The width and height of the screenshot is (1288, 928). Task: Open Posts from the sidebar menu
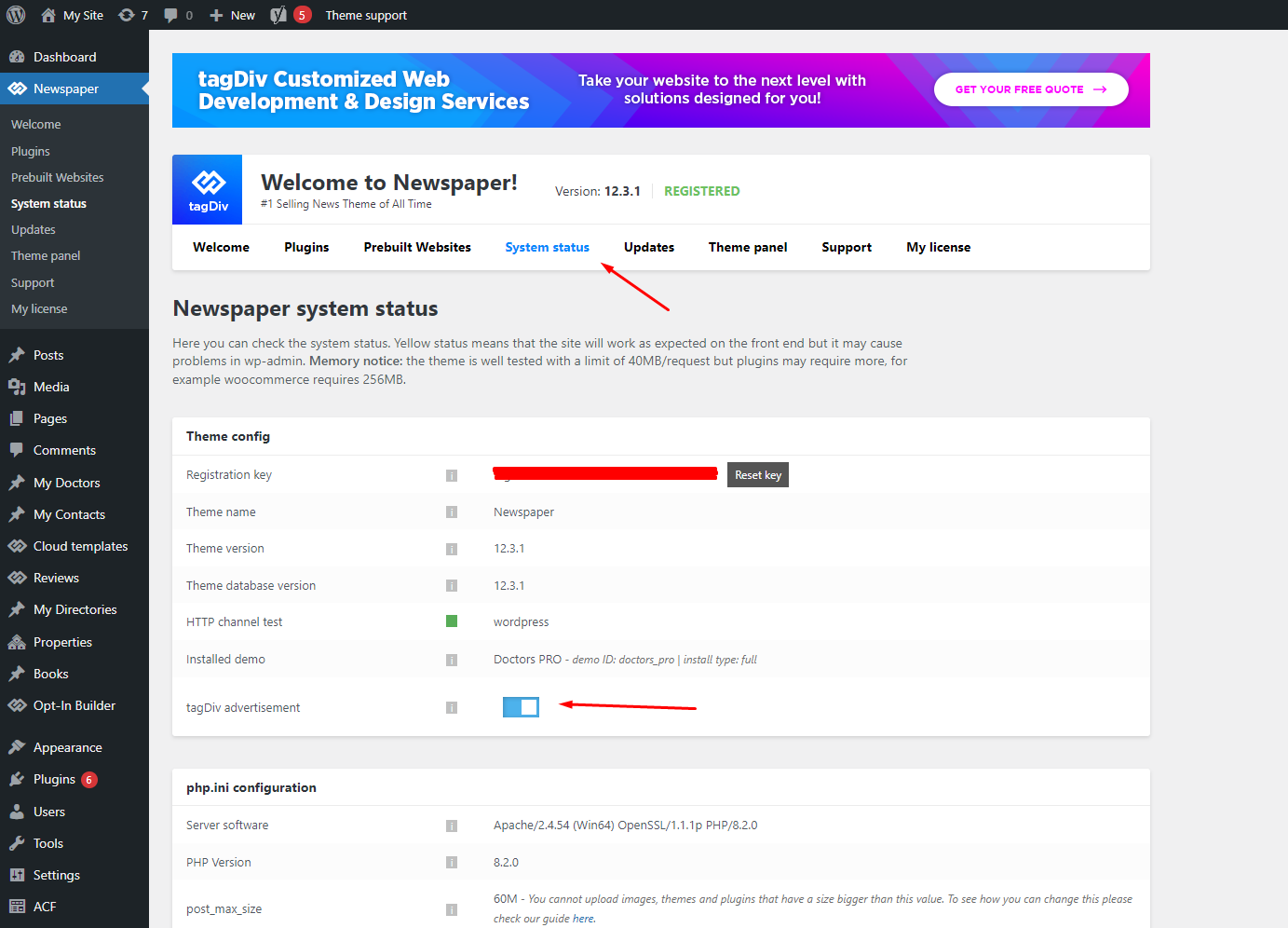click(75, 355)
